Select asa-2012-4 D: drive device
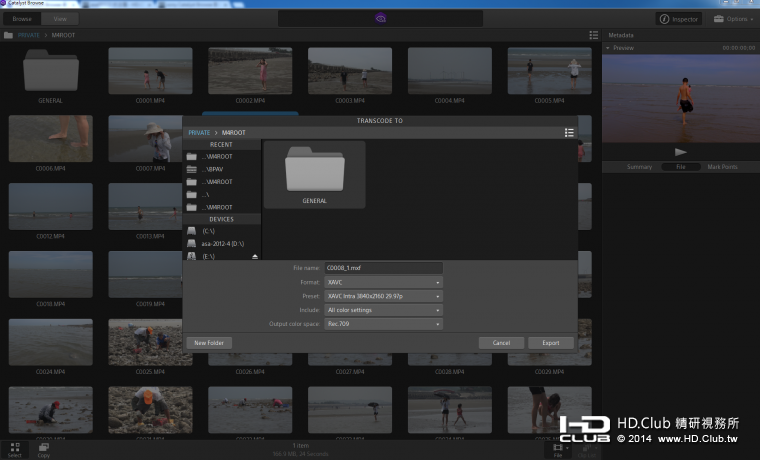Image resolution: width=760 pixels, height=460 pixels. tap(222, 243)
